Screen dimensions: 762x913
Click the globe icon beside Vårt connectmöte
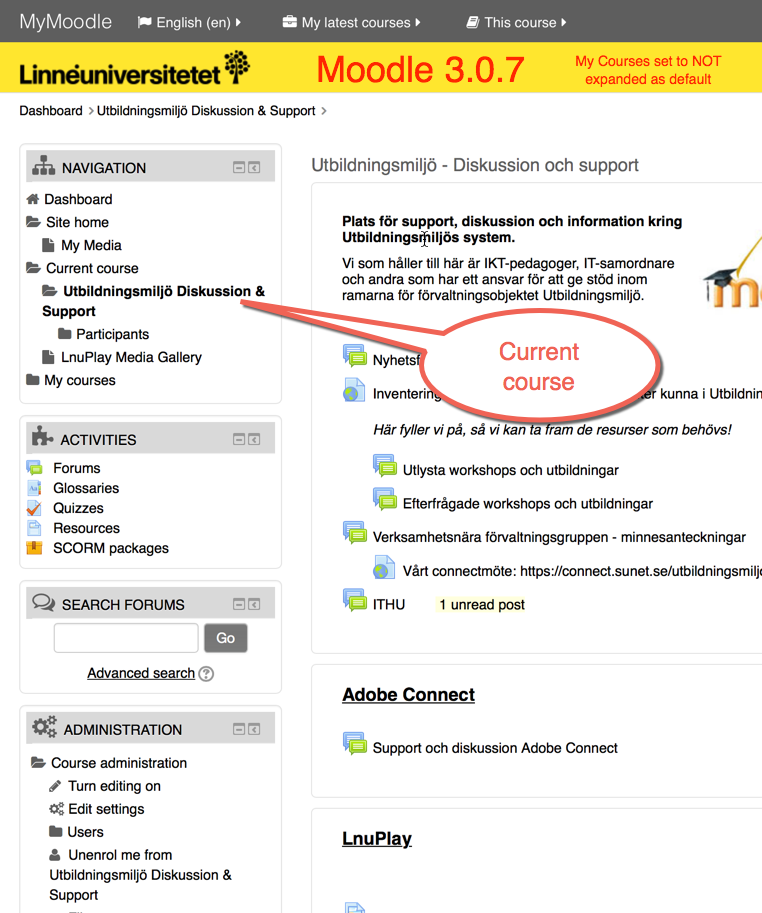click(384, 567)
